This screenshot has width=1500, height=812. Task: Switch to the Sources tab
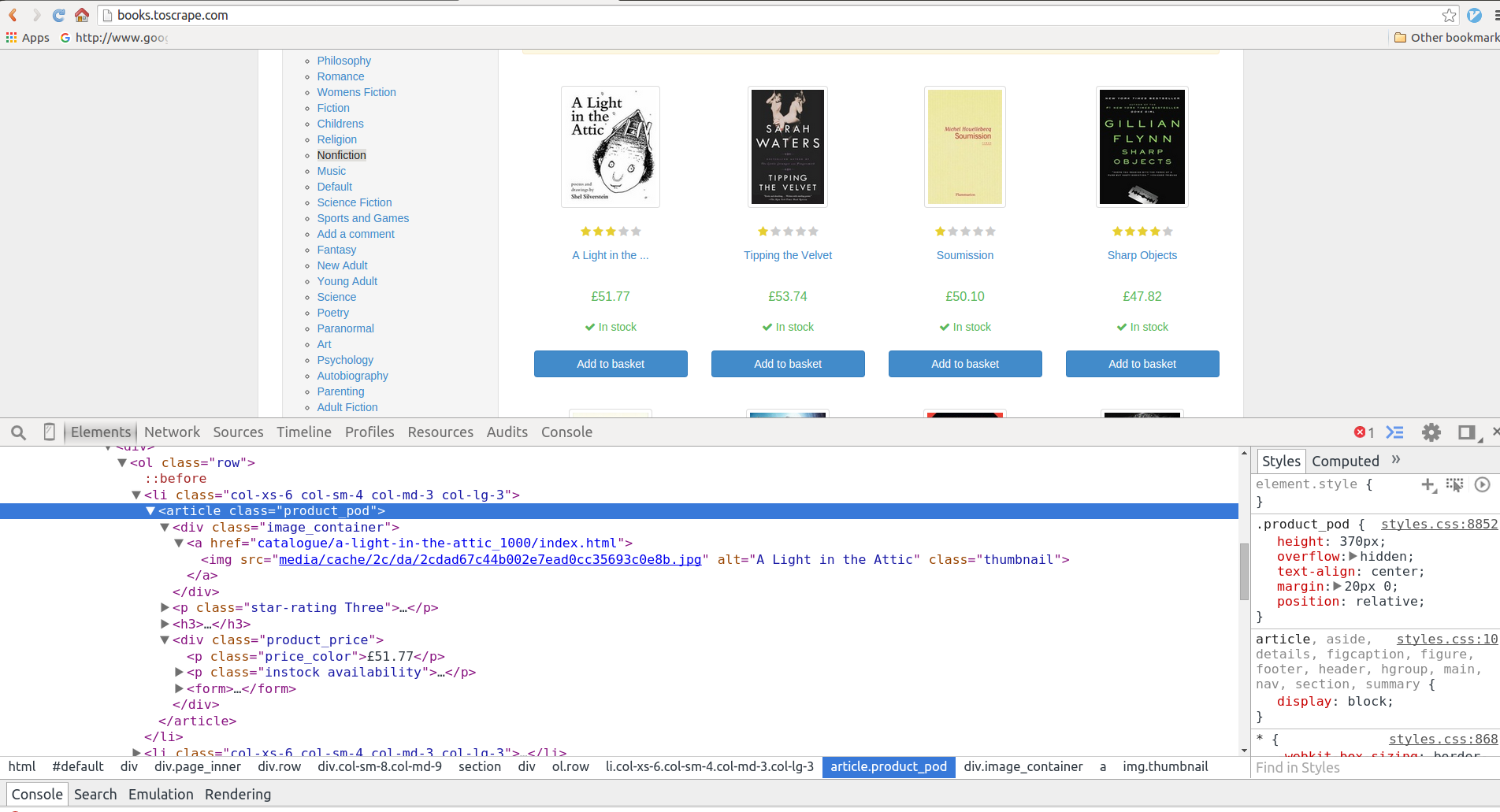[238, 432]
